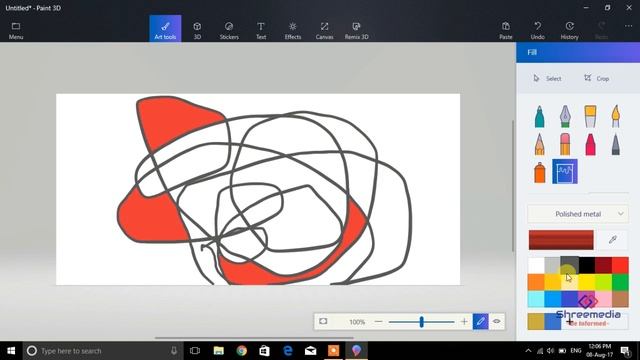Open the Mail app from the taskbar
This screenshot has height=360, width=640.
coord(311,351)
